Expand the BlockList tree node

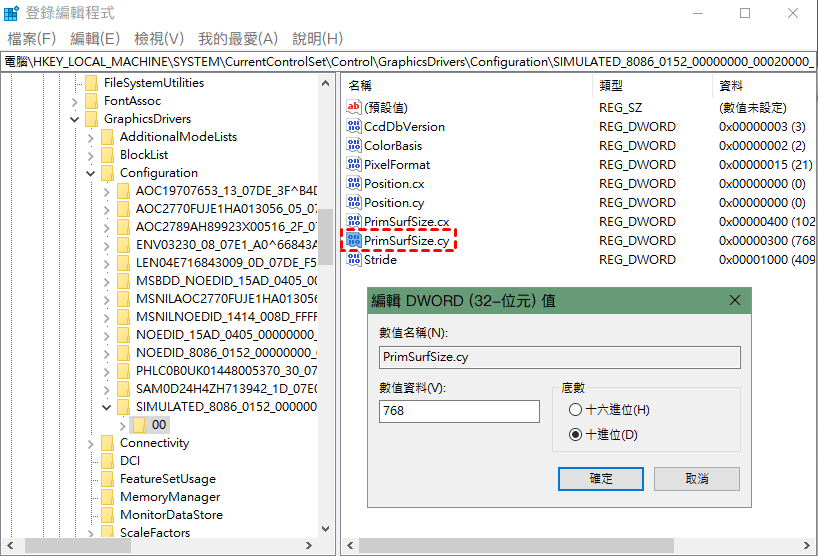point(91,155)
